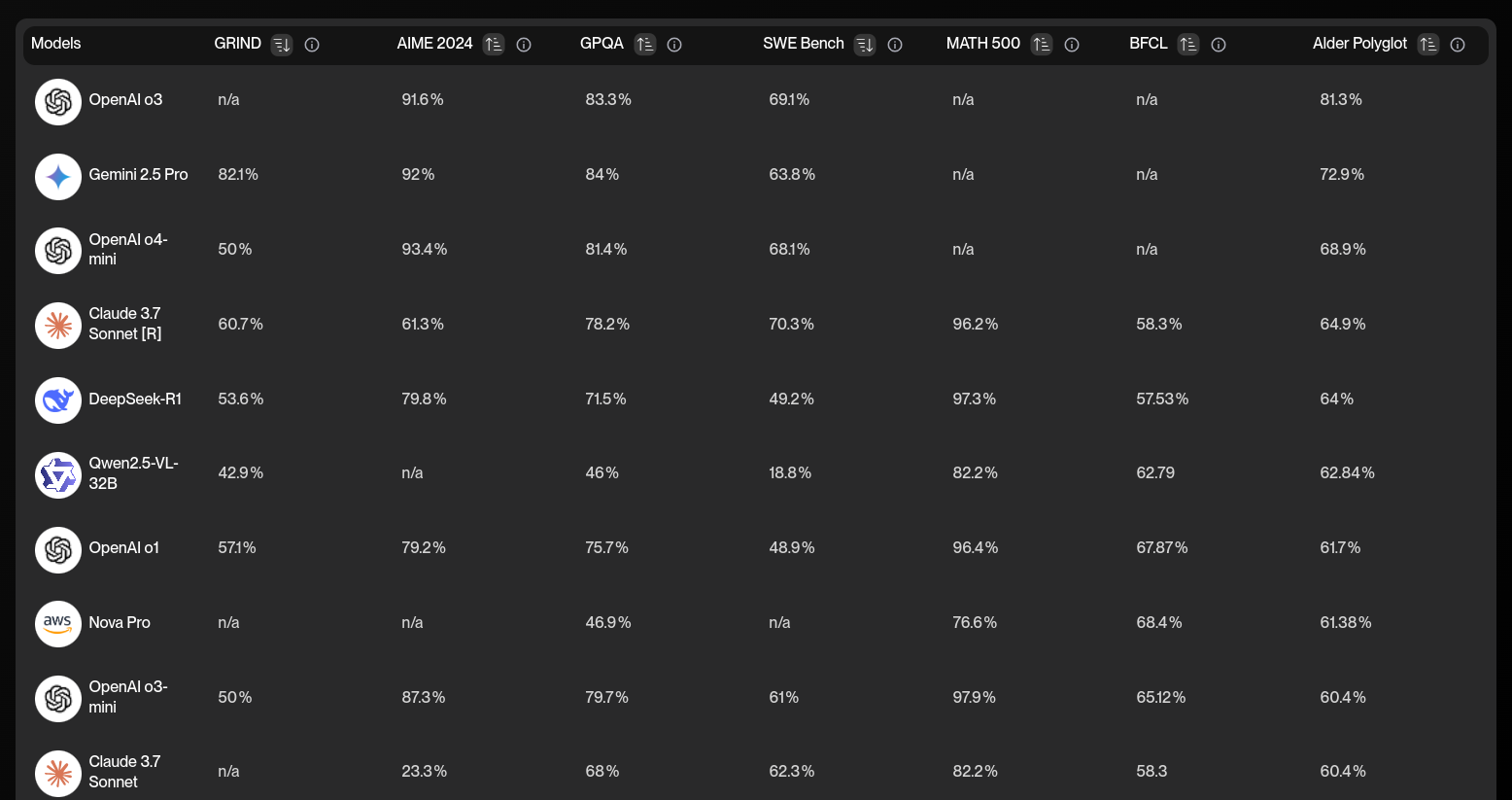Sort by GPQA scores
Screen dimensions: 1512x800
pos(645,45)
